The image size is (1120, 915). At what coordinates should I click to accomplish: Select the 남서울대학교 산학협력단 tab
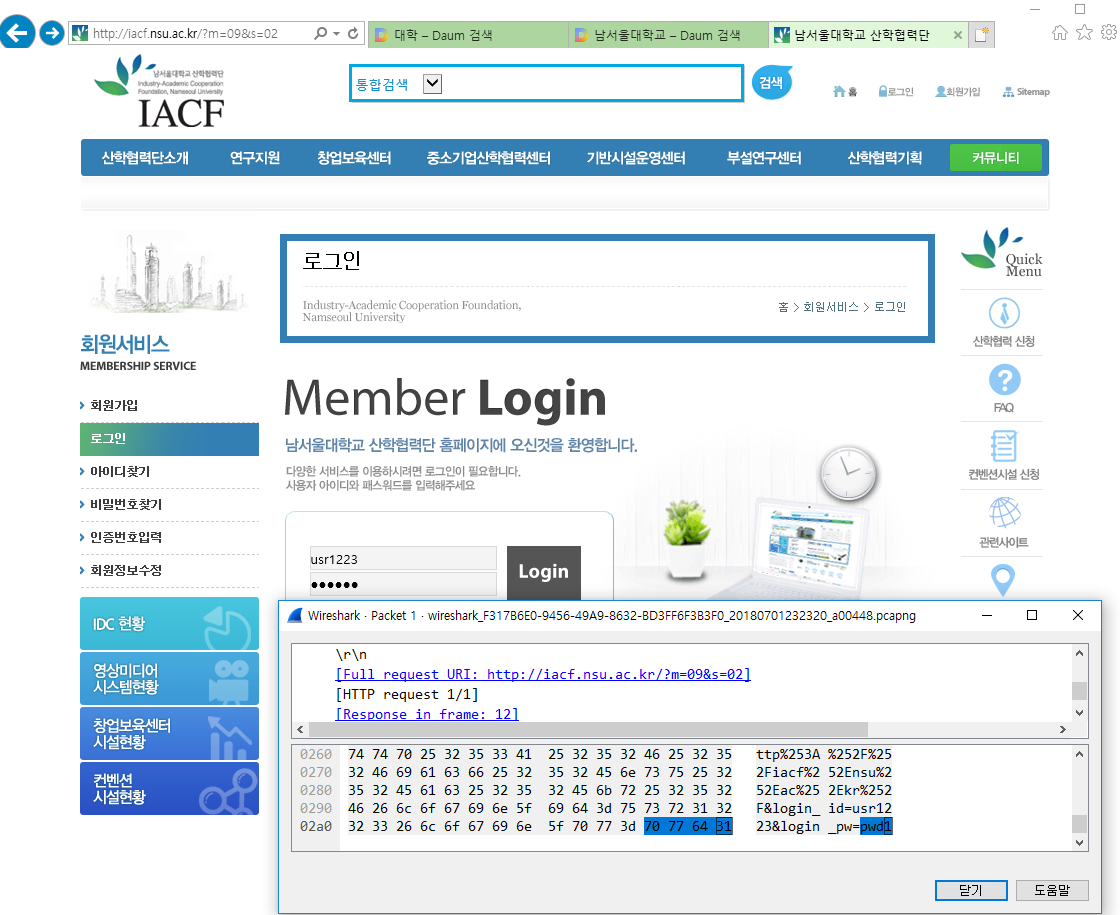[861, 34]
